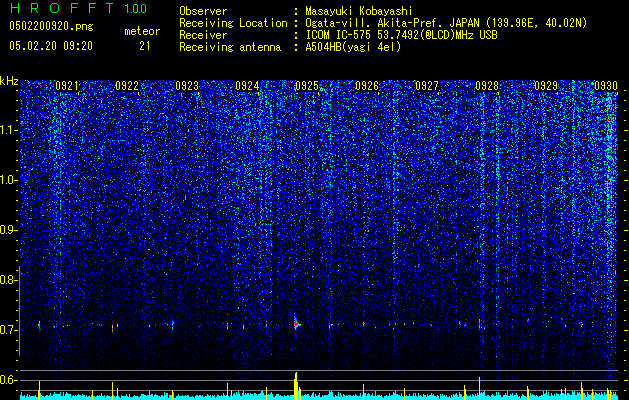
Task: Click the 0923 time marker
Action: click(x=187, y=86)
